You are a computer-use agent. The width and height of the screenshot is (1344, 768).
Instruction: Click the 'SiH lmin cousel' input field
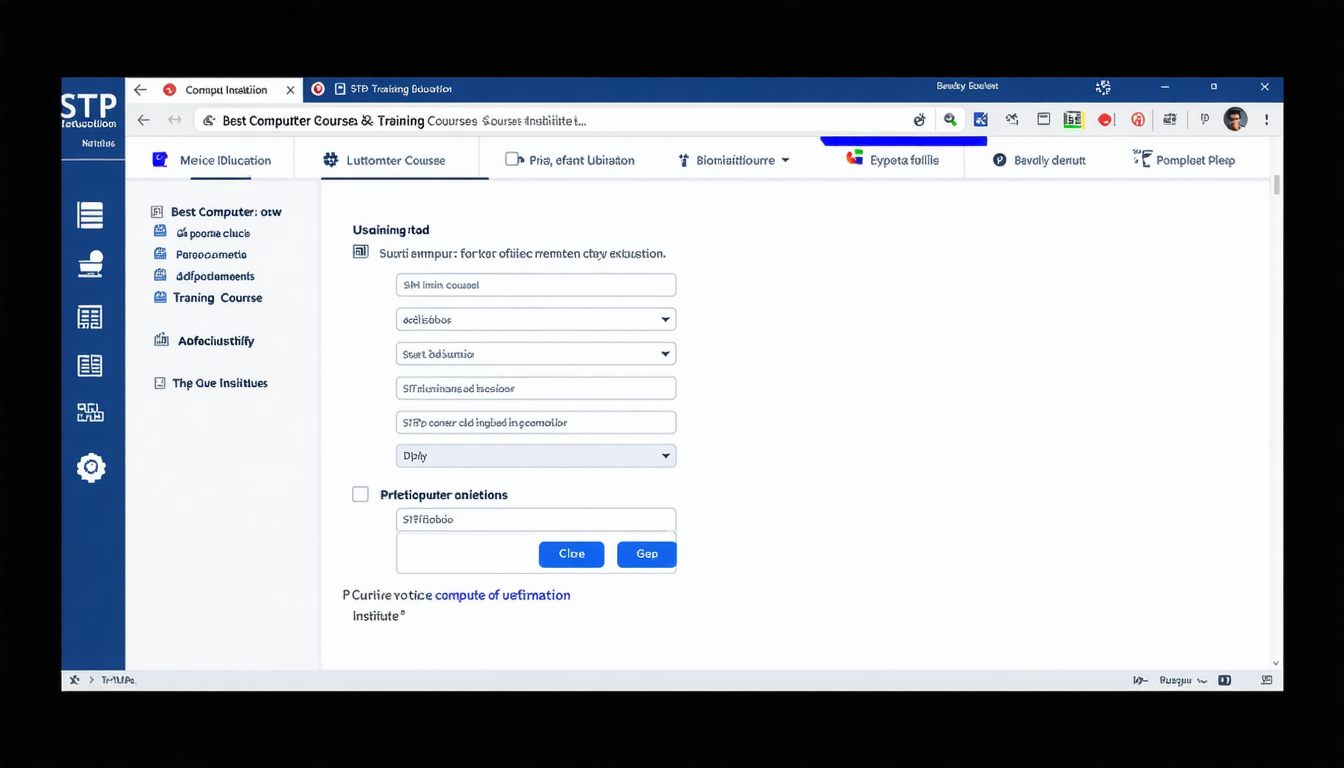click(536, 285)
